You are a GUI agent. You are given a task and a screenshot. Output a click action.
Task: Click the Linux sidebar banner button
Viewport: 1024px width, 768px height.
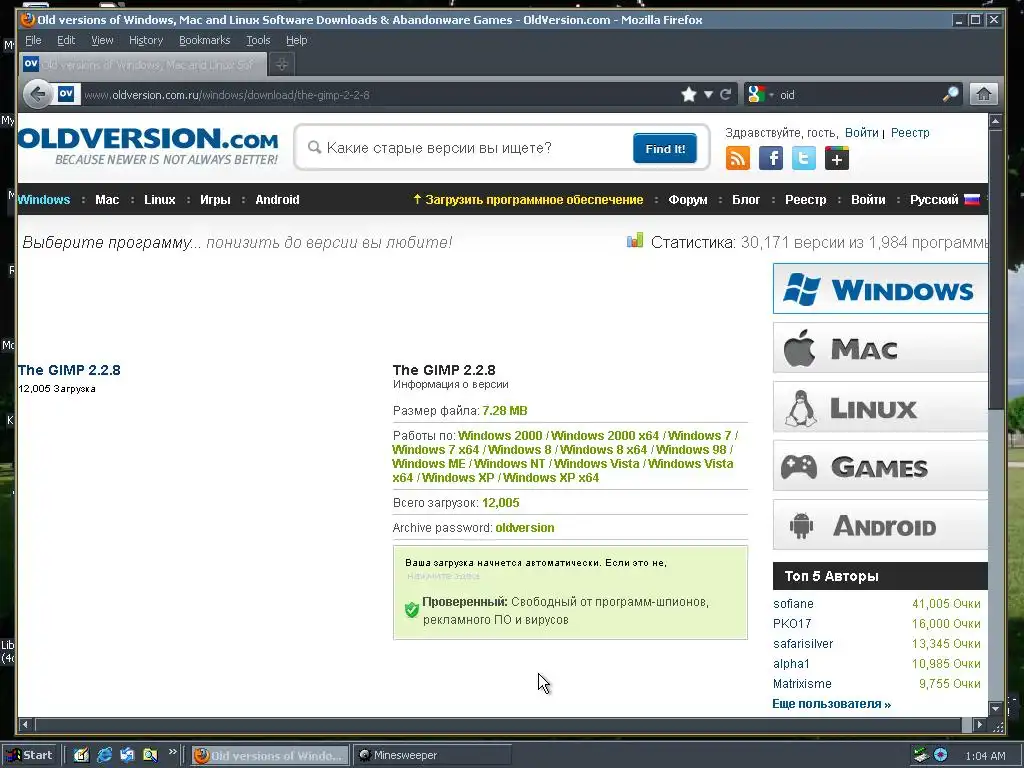[x=880, y=407]
